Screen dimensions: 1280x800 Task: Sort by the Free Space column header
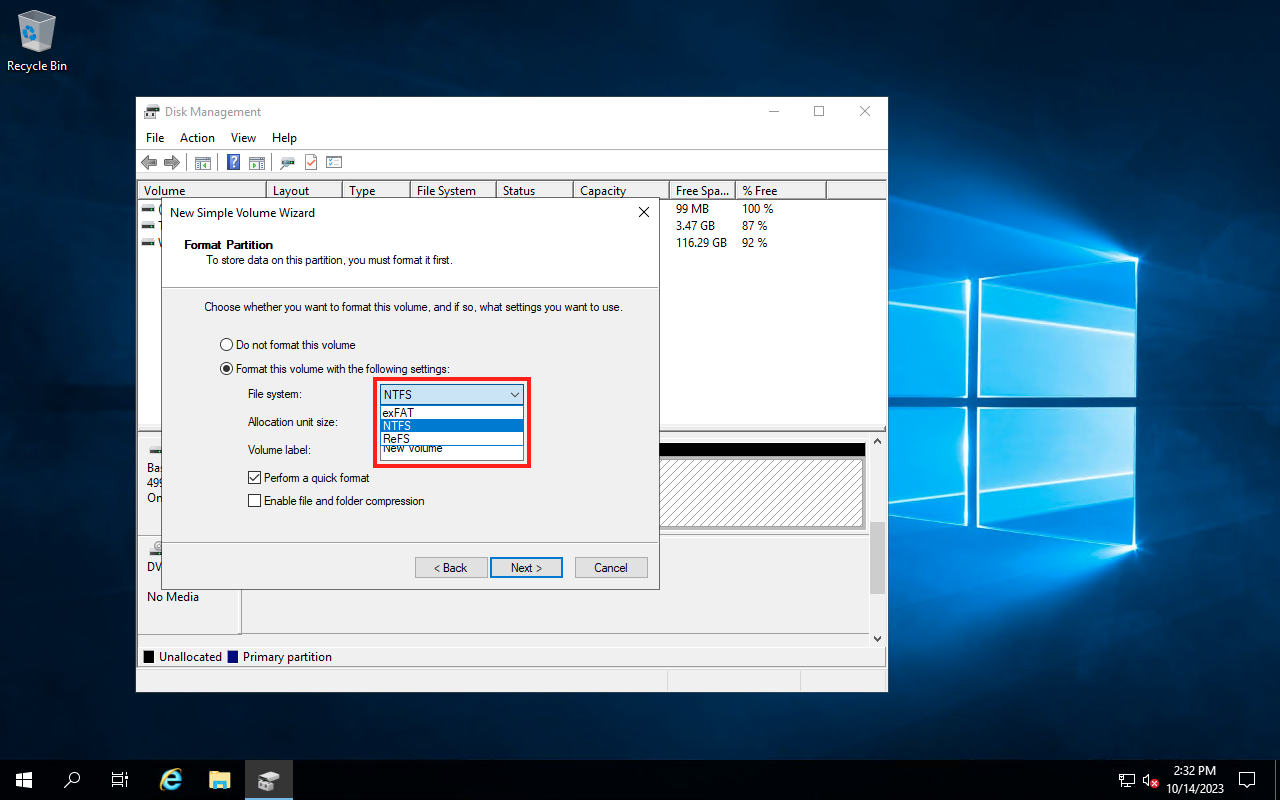tap(702, 190)
